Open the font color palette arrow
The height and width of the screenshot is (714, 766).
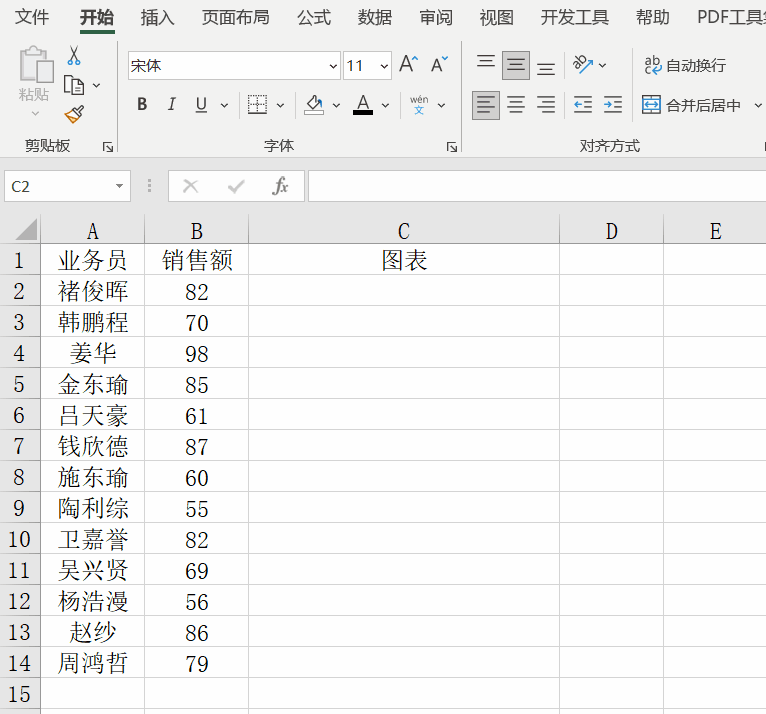385,105
